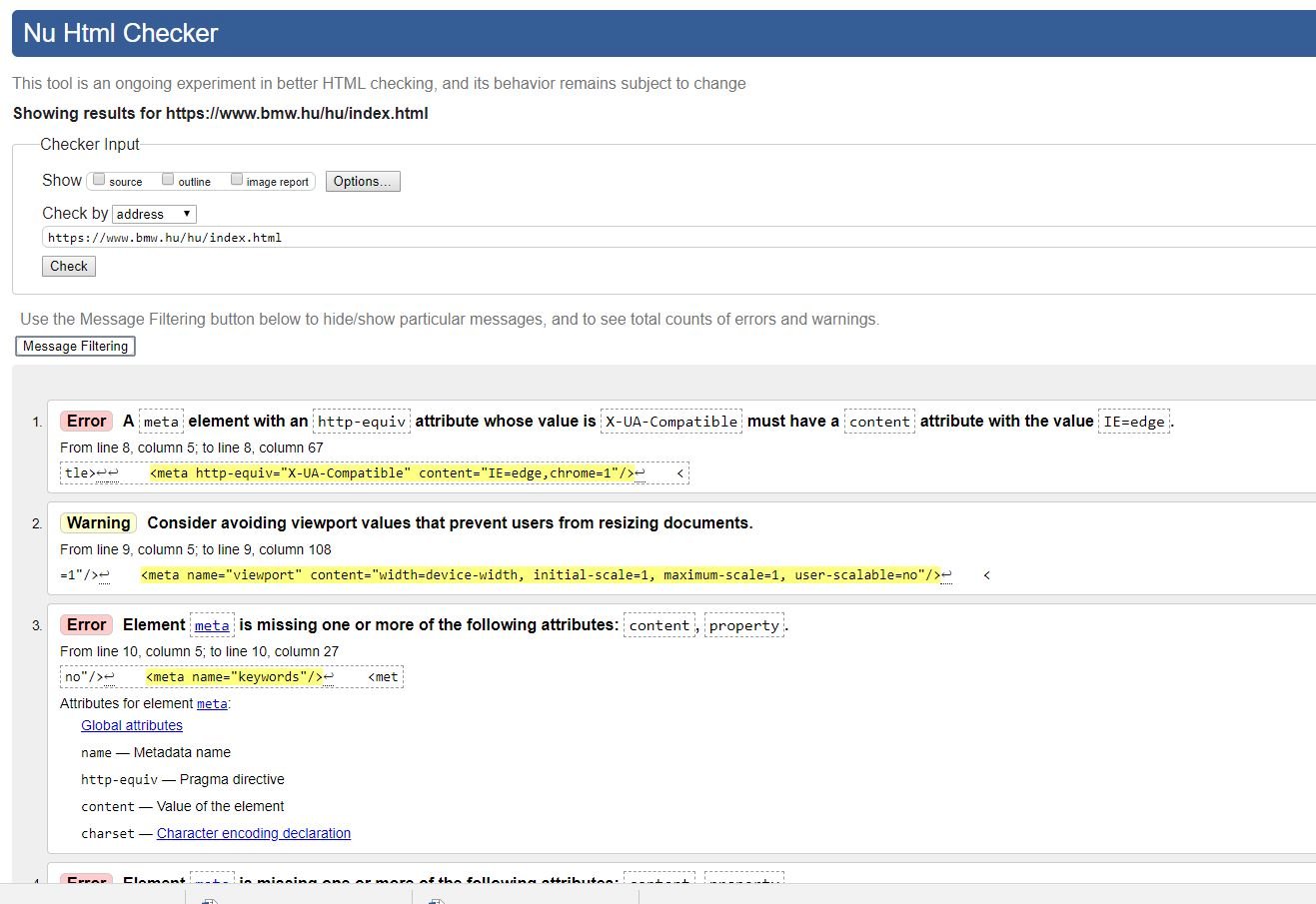Screen dimensions: 1316x904
Task: Select the highlighted keywords meta code
Action: (235, 677)
